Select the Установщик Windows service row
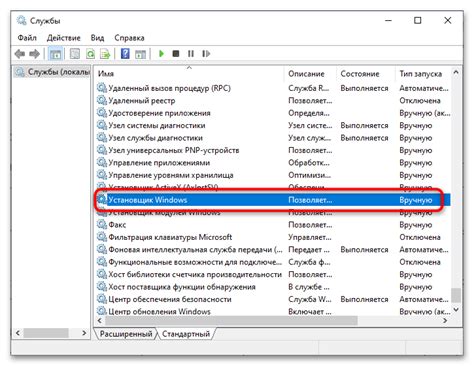Screen dimensions: 474x366 [273, 200]
